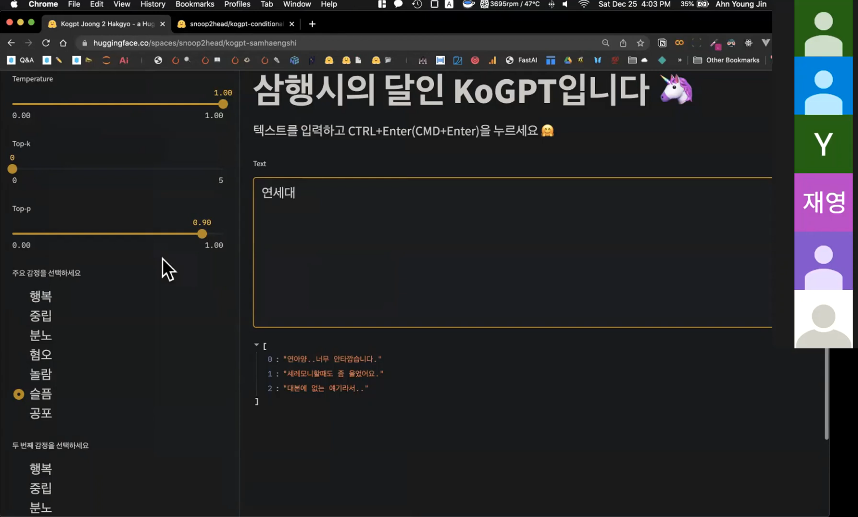Adjust the Top-p slider handle

[x=202, y=234]
